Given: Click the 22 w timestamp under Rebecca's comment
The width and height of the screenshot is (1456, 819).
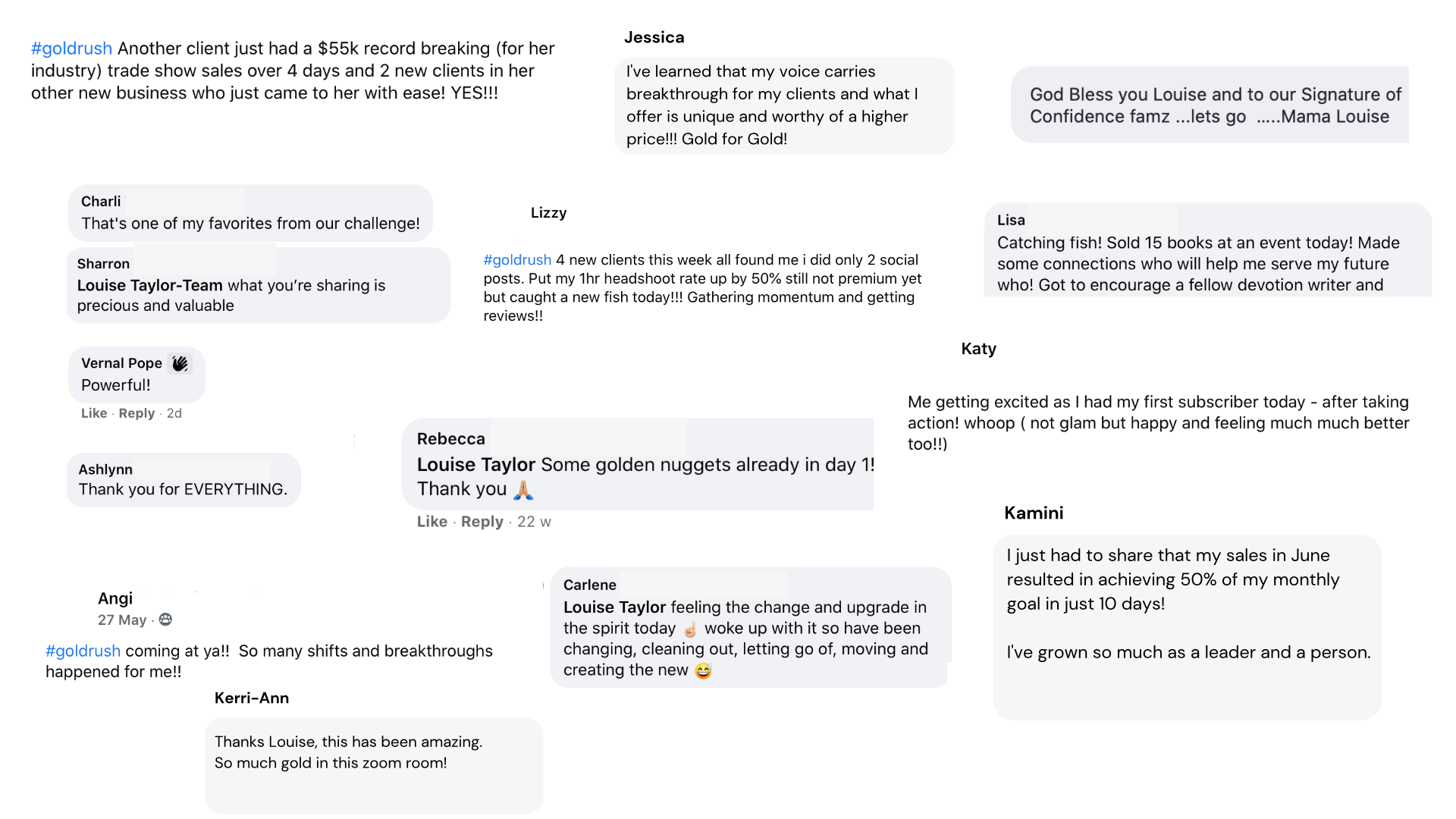Looking at the screenshot, I should [x=534, y=522].
